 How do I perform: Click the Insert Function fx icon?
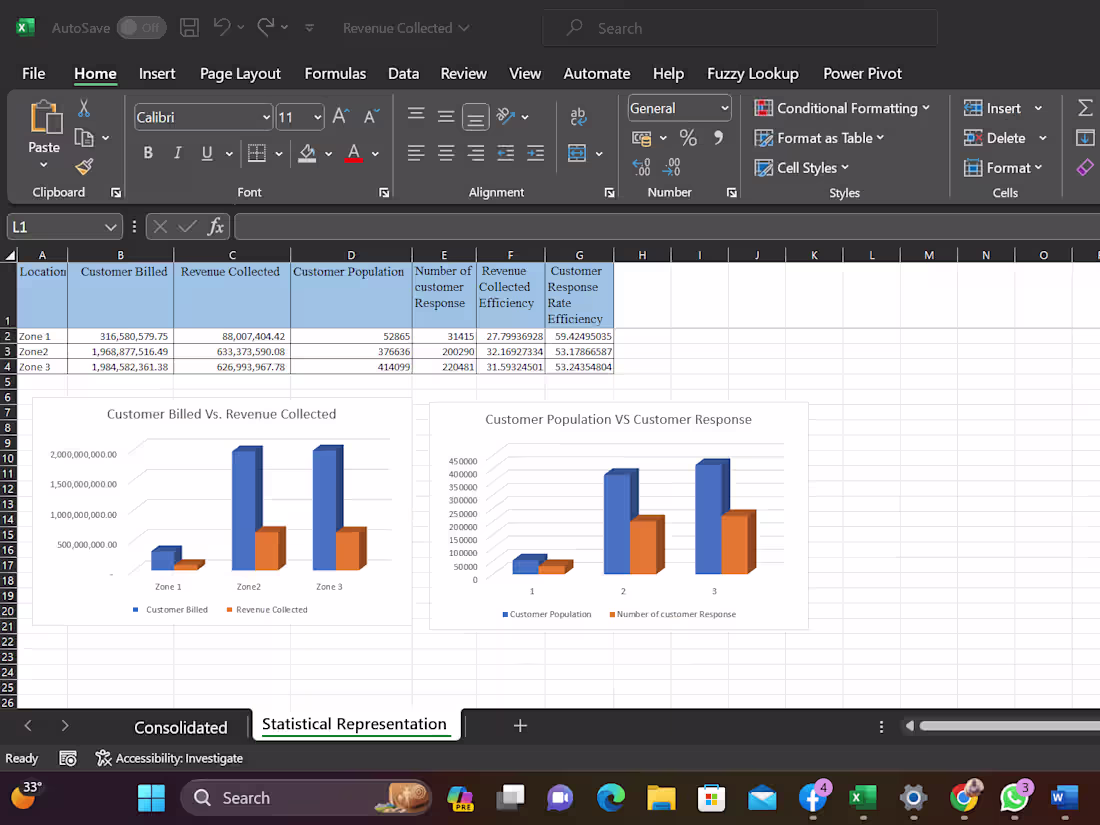pos(216,227)
